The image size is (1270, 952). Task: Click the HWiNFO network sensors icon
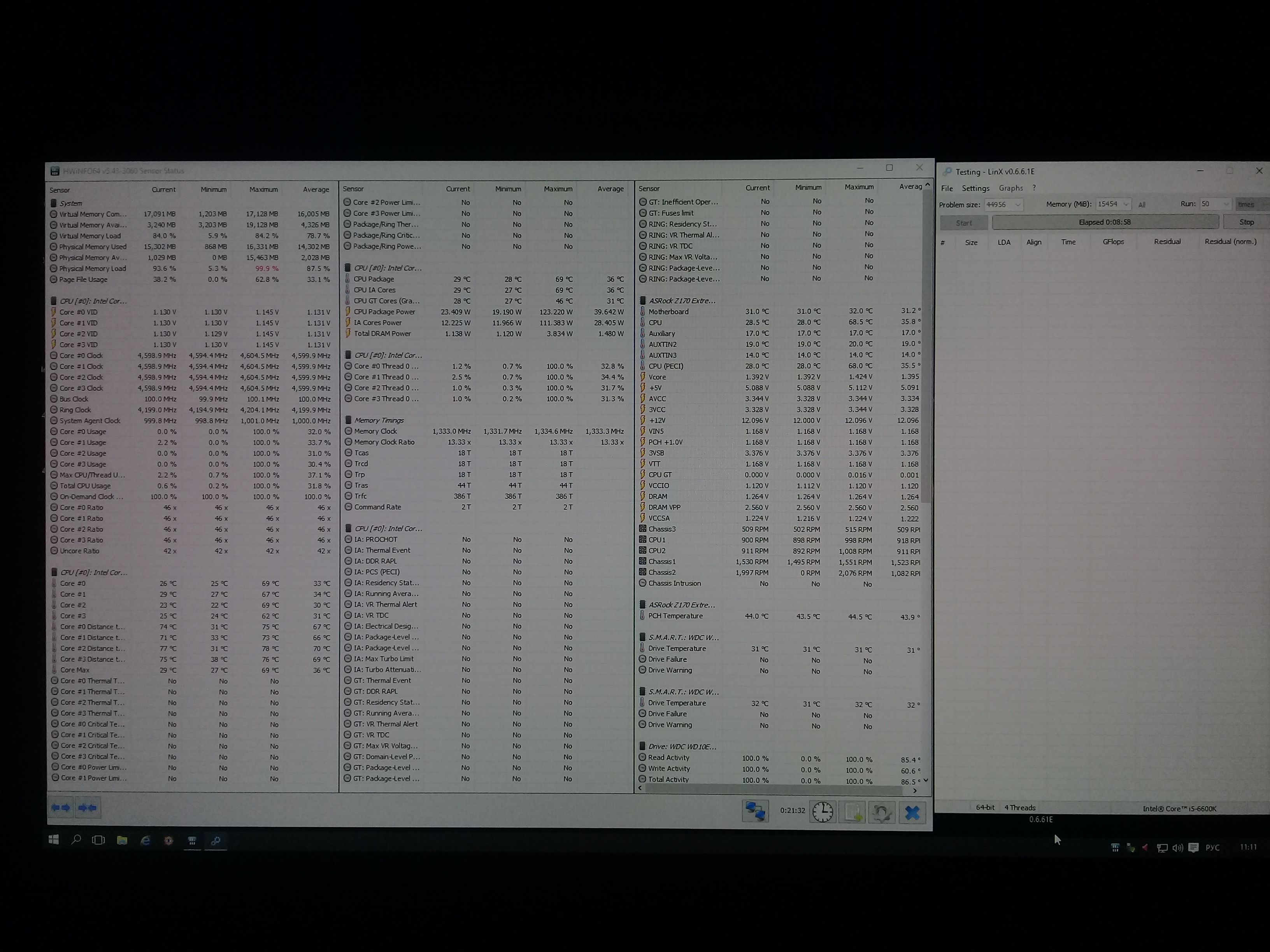pyautogui.click(x=755, y=811)
